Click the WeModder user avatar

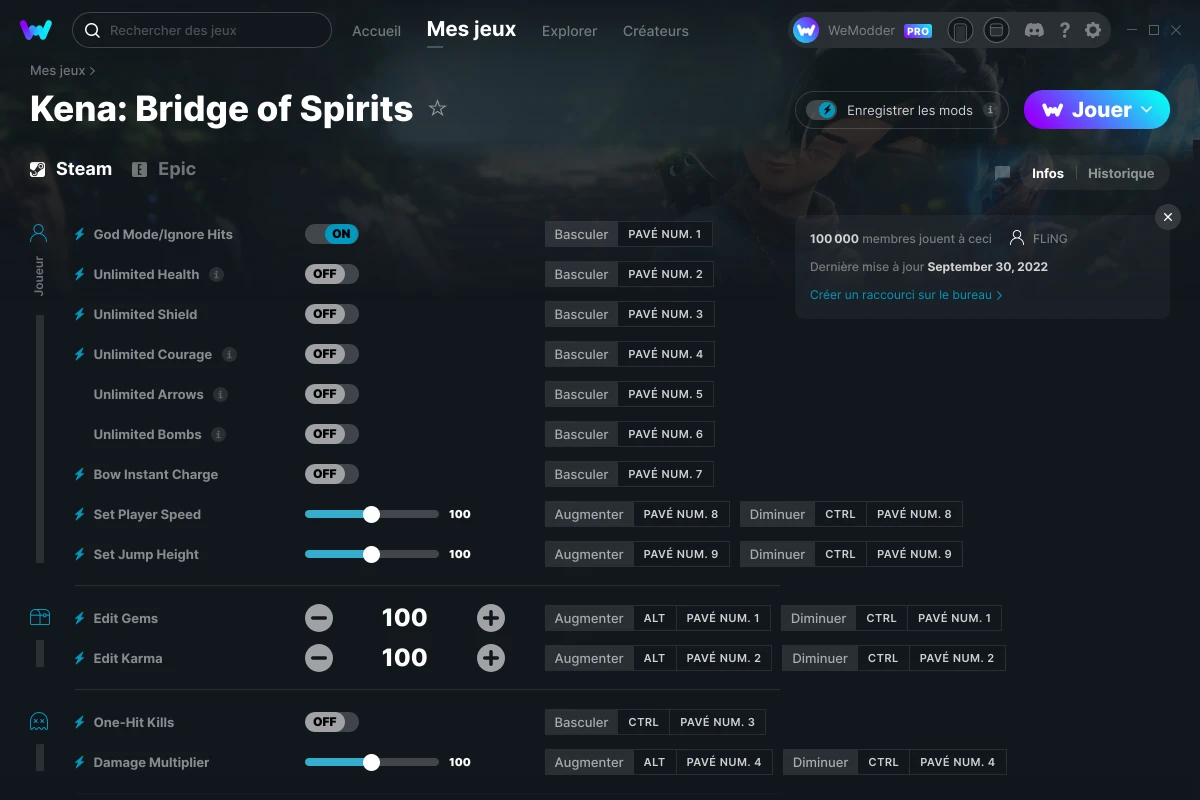tap(806, 30)
